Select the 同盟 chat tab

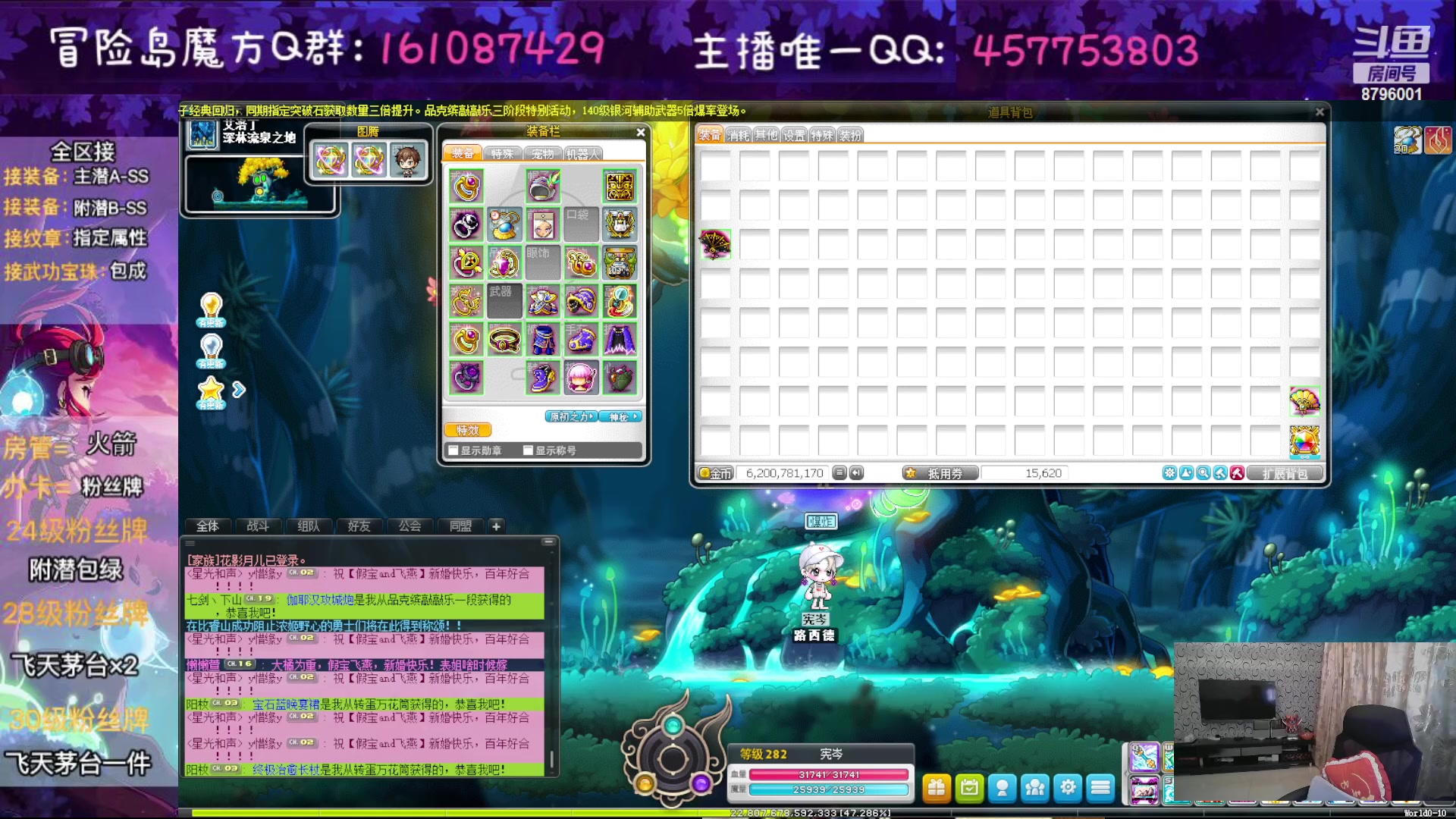[460, 526]
